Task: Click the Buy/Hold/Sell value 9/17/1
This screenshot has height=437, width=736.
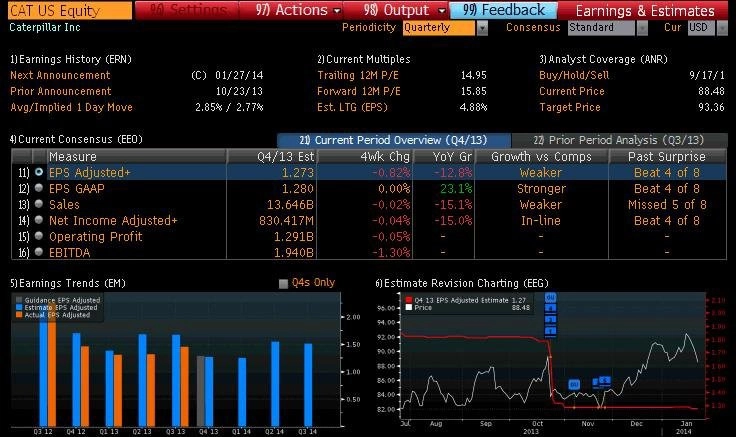Action: pyautogui.click(x=707, y=75)
